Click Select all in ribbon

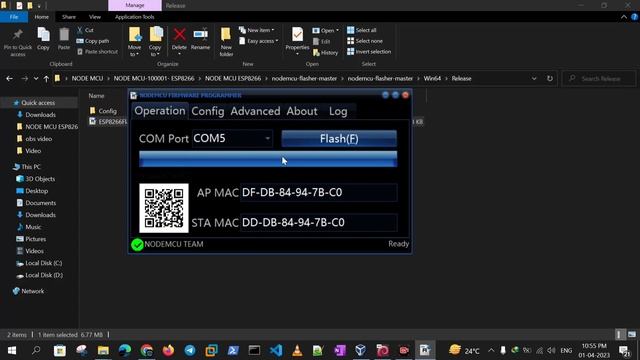362,30
